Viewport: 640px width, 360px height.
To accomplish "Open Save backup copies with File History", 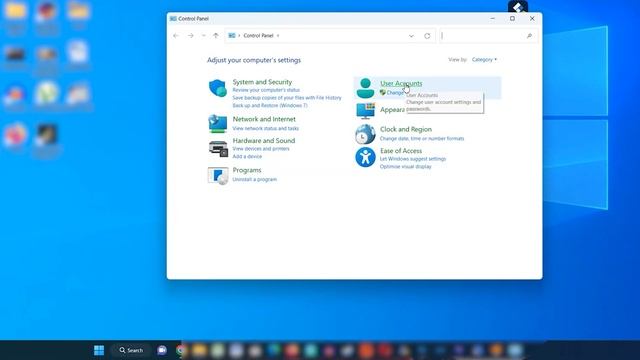I will pyautogui.click(x=287, y=98).
